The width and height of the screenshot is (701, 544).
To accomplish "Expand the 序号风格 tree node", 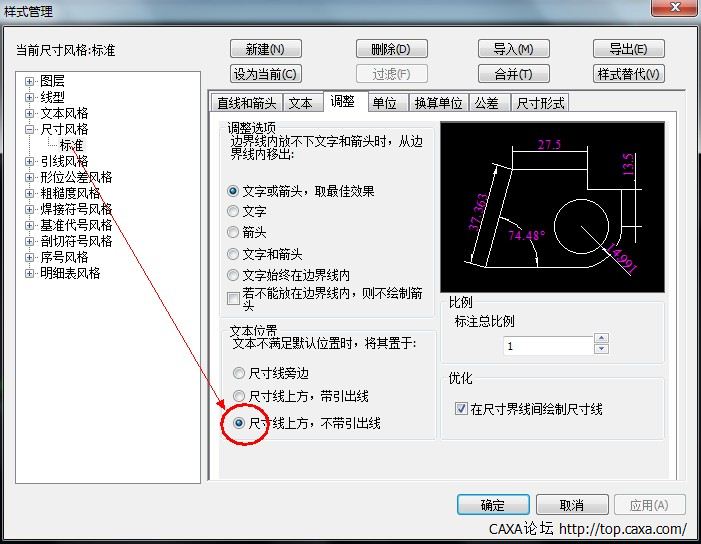I will point(30,257).
